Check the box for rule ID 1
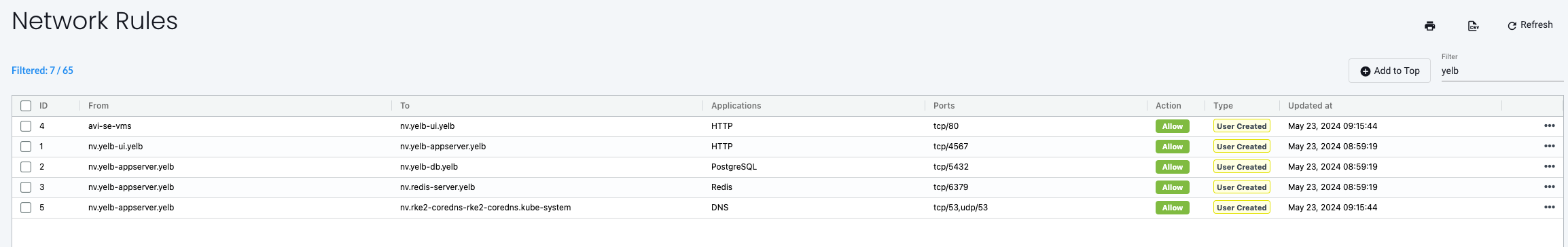 click(26, 147)
